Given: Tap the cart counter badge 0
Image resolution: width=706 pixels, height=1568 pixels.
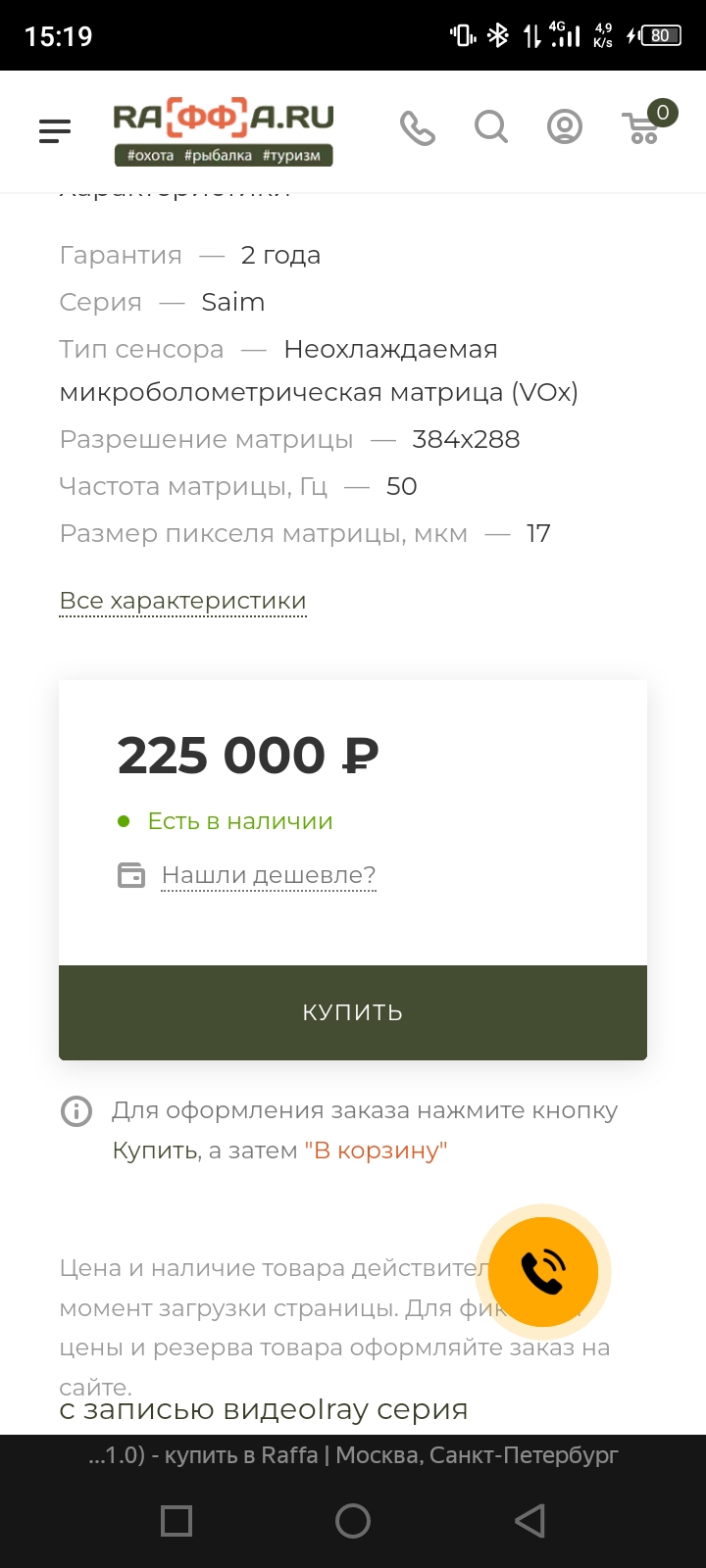Looking at the screenshot, I should pos(663,113).
